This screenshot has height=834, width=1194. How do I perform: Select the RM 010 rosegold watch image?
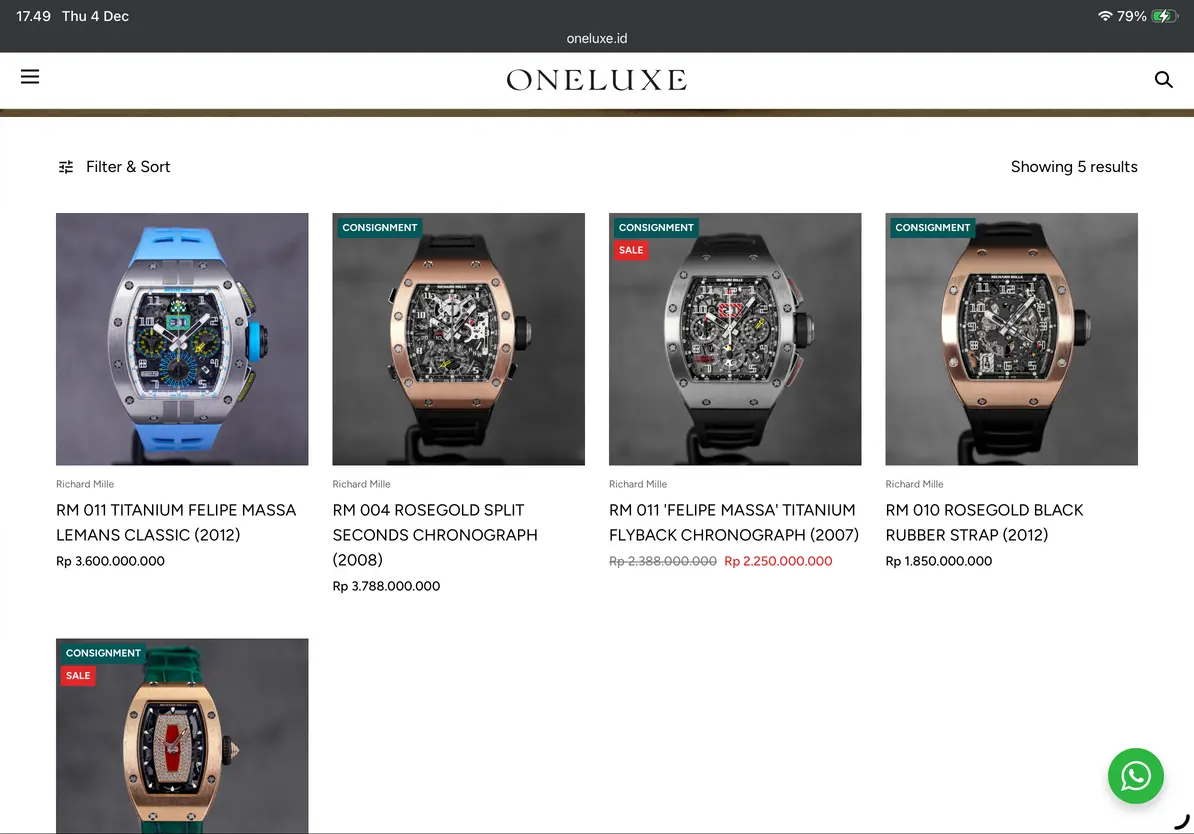(1011, 339)
